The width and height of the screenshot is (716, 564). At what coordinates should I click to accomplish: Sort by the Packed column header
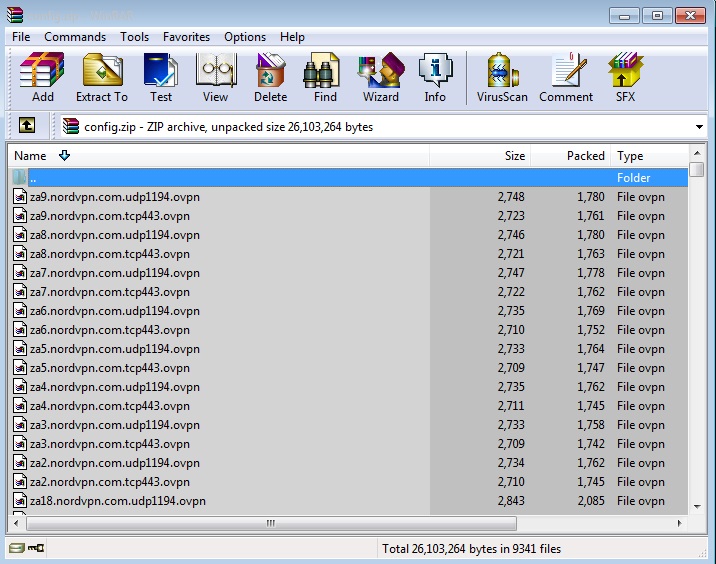coord(570,156)
